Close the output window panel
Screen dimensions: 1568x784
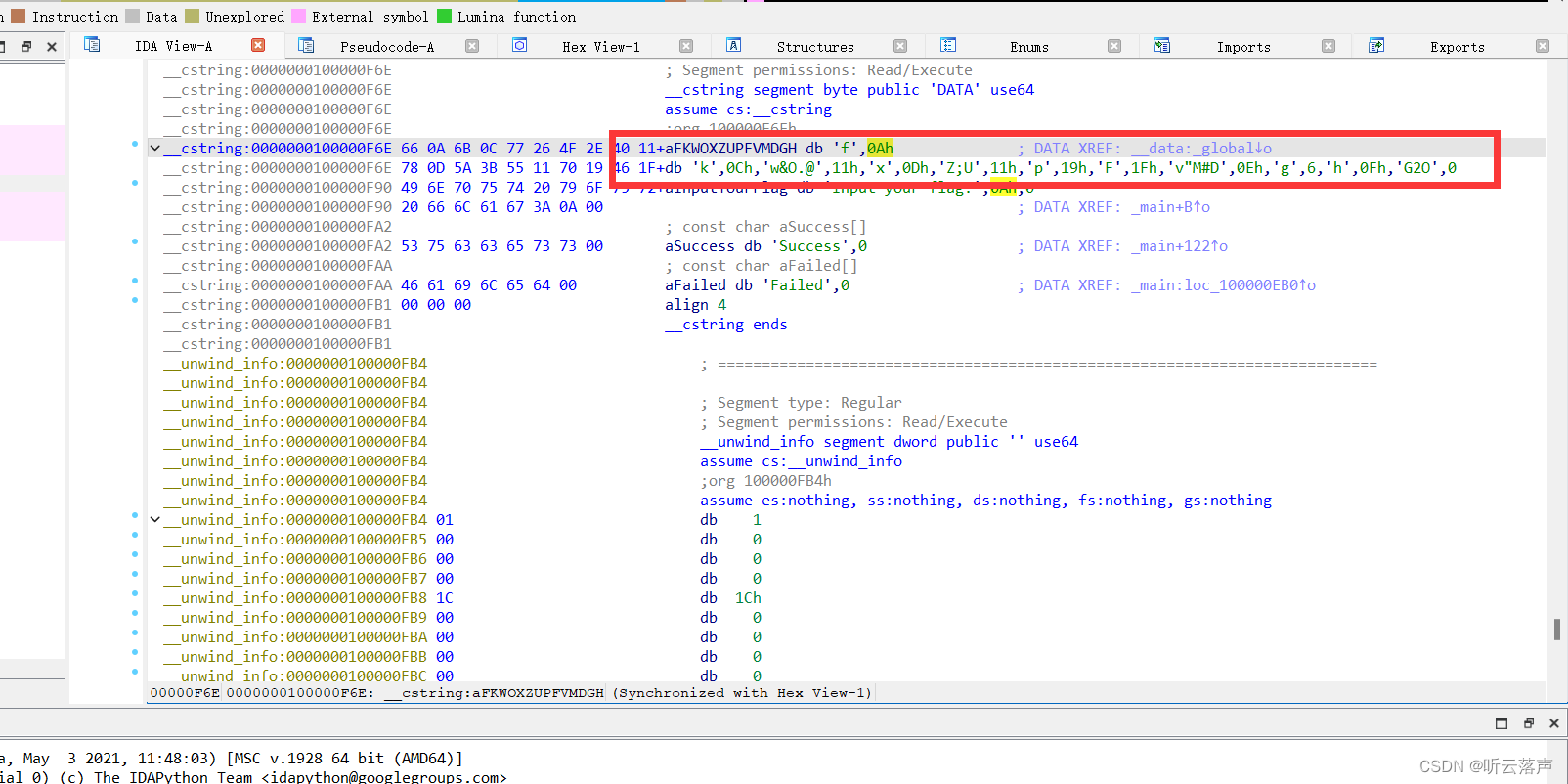(1553, 723)
